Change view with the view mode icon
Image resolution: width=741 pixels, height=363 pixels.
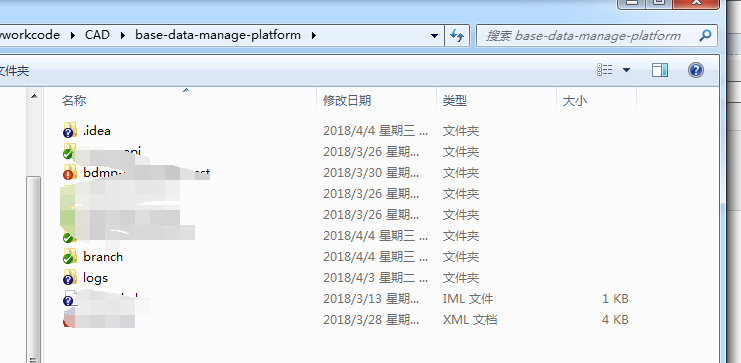(x=605, y=70)
